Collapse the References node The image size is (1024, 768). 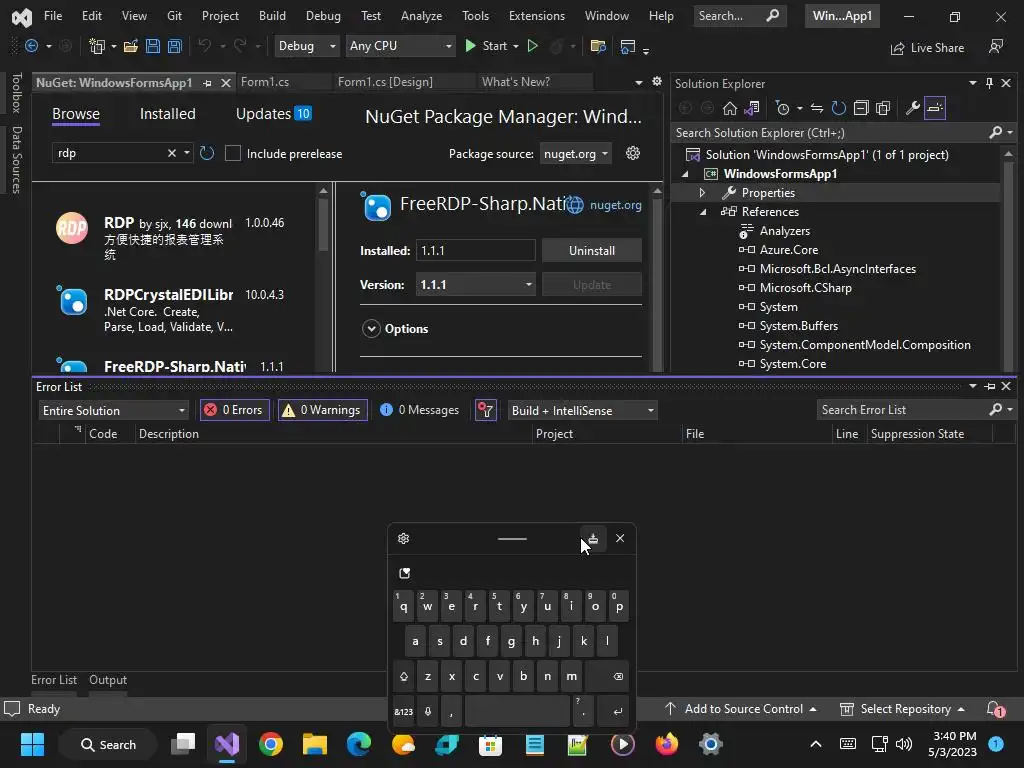pyautogui.click(x=703, y=212)
